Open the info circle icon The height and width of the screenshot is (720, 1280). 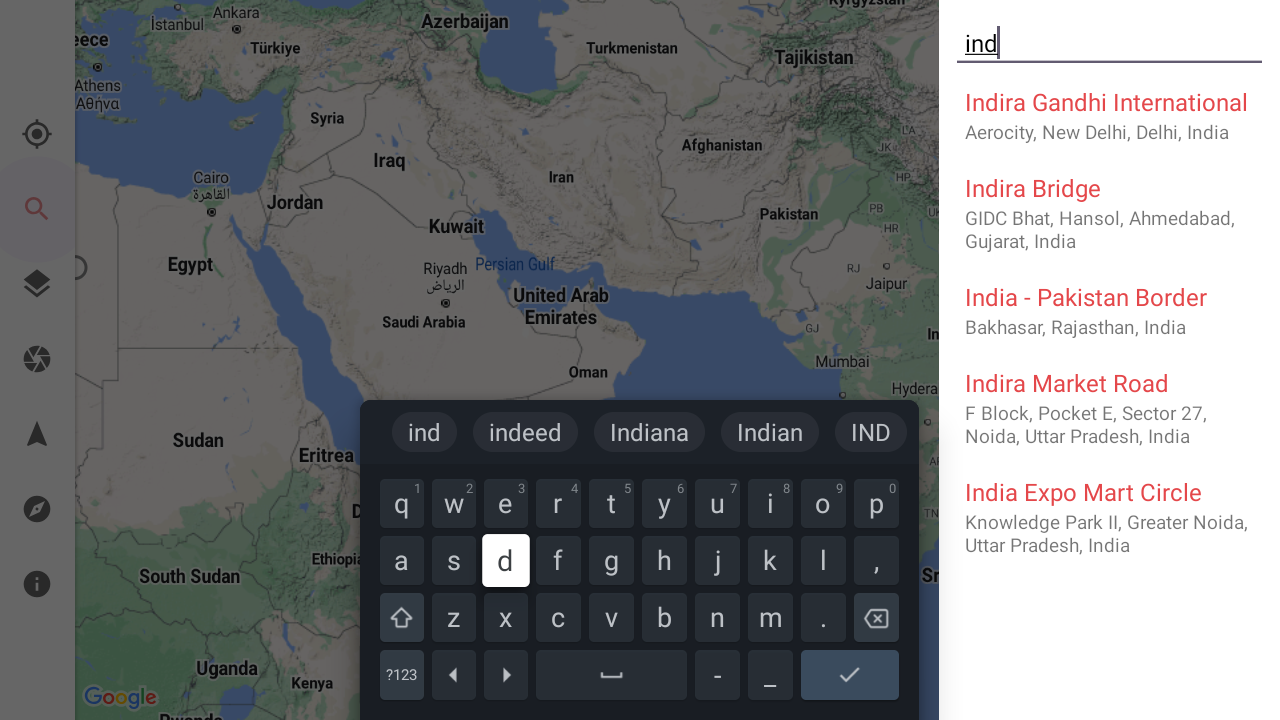pos(37,584)
